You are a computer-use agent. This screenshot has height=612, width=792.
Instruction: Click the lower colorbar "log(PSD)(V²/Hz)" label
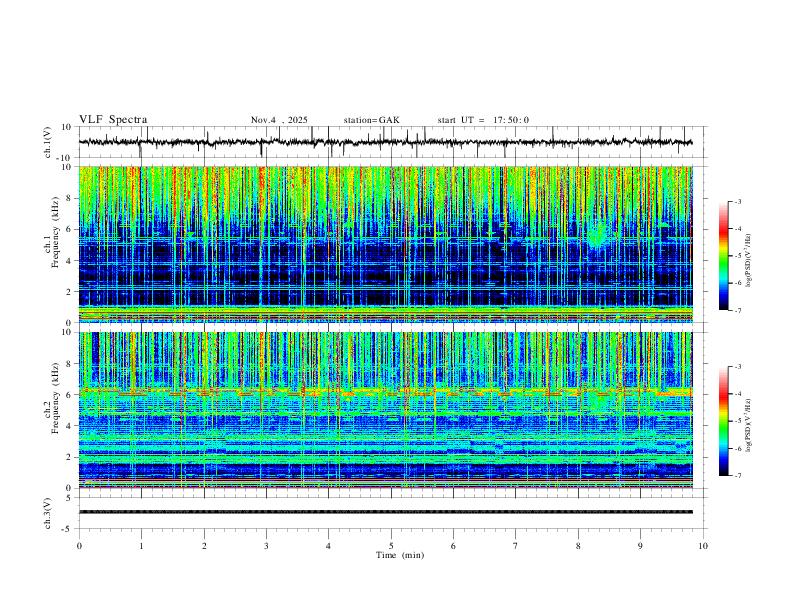749,425
